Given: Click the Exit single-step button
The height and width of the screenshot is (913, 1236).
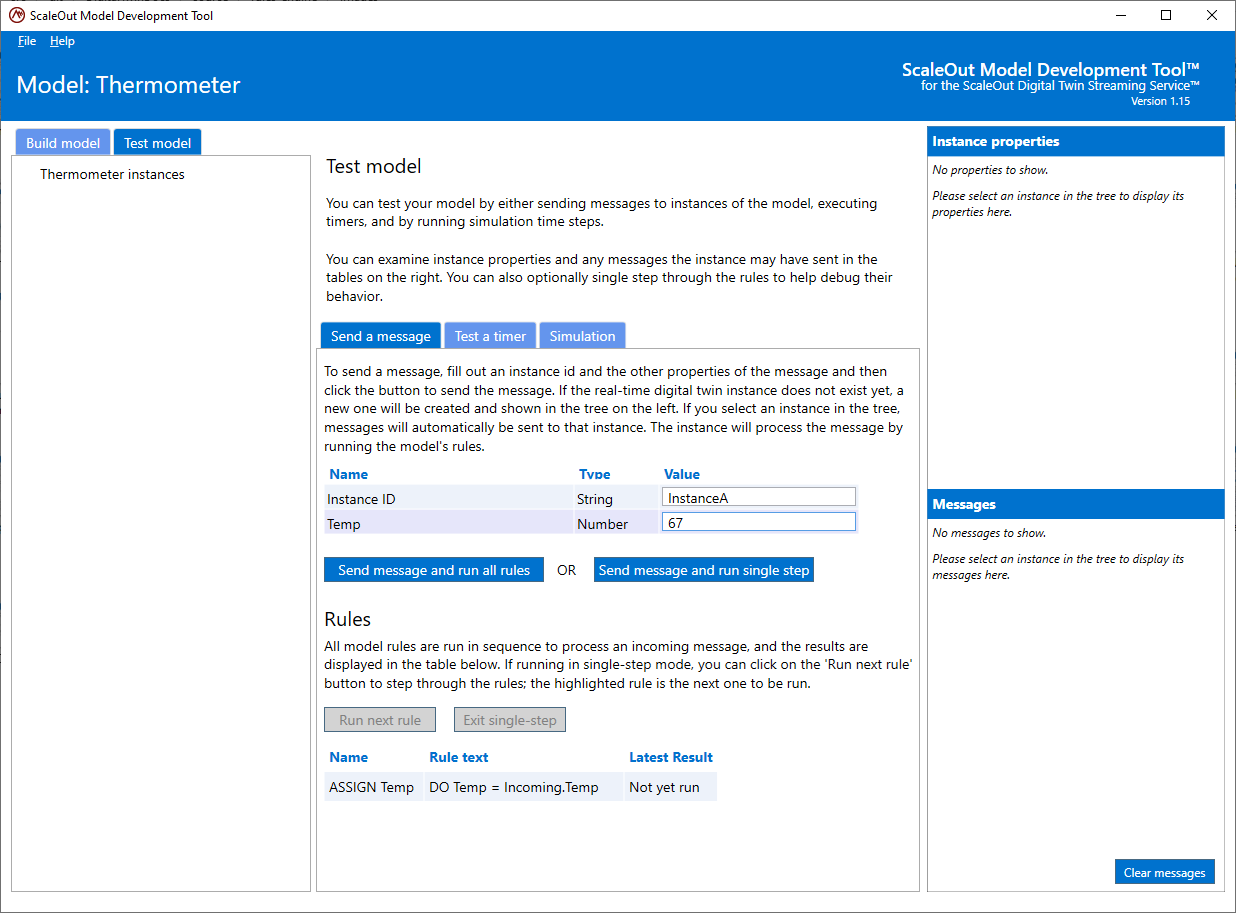Looking at the screenshot, I should [x=510, y=720].
